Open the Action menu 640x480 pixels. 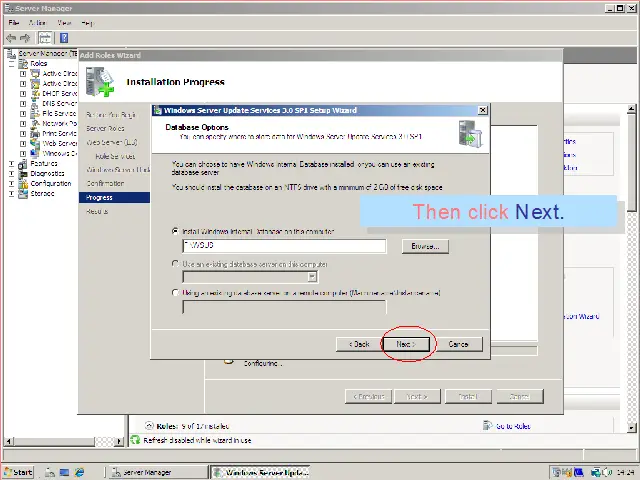click(37, 23)
